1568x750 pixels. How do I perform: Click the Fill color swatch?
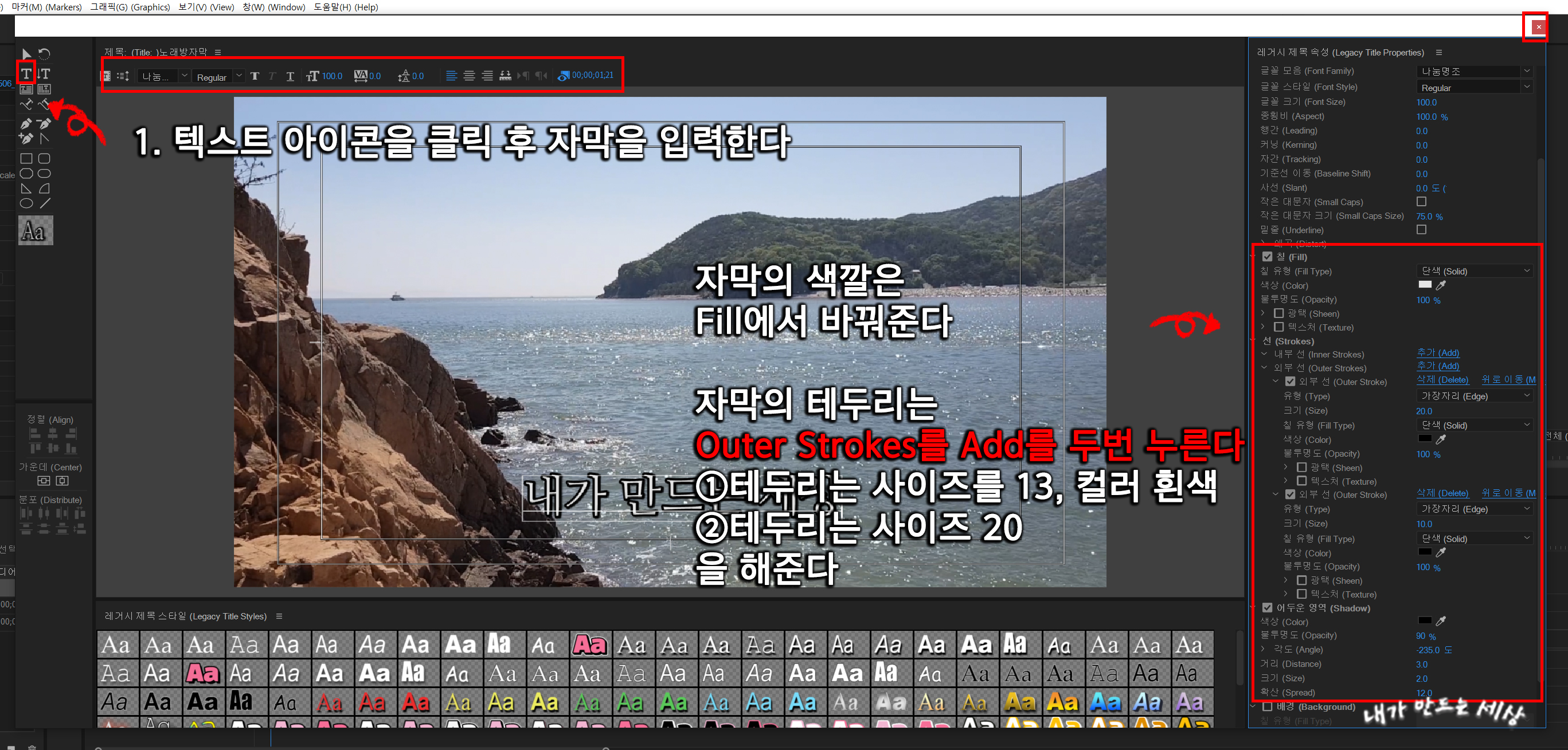click(x=1425, y=285)
